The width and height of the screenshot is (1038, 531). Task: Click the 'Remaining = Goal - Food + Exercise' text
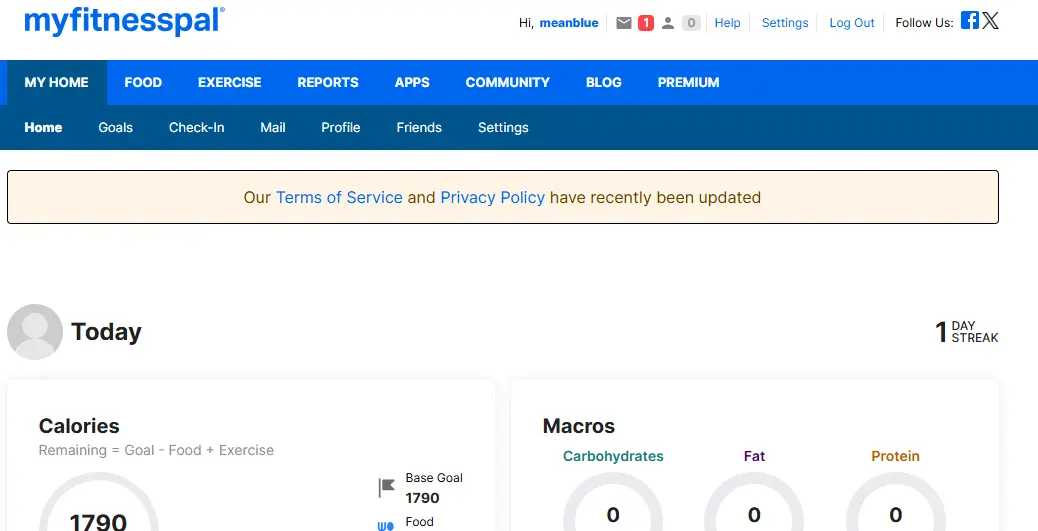pyautogui.click(x=156, y=450)
